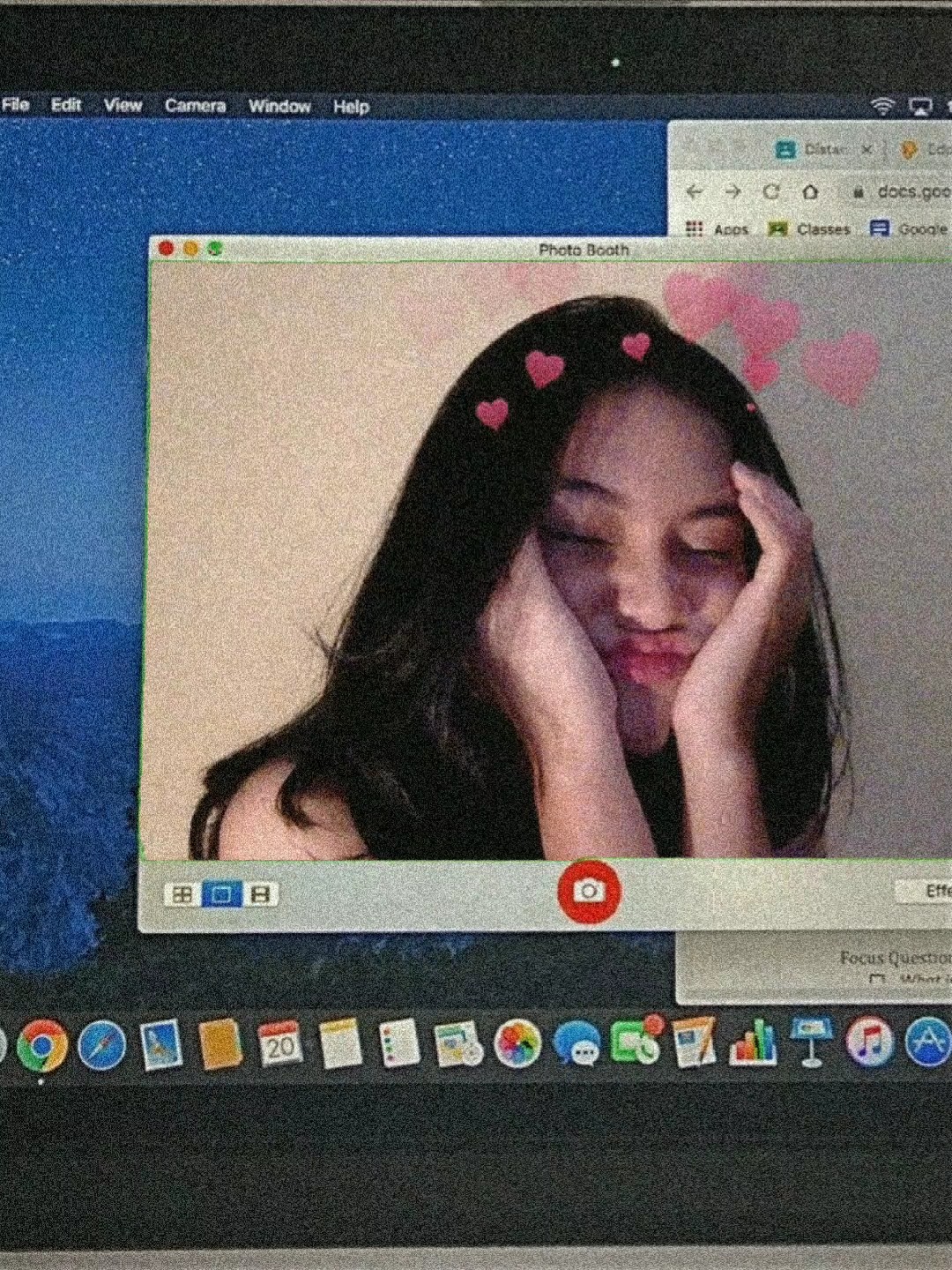This screenshot has height=1270, width=952.
Task: Open the Camera menu
Action: [195, 106]
